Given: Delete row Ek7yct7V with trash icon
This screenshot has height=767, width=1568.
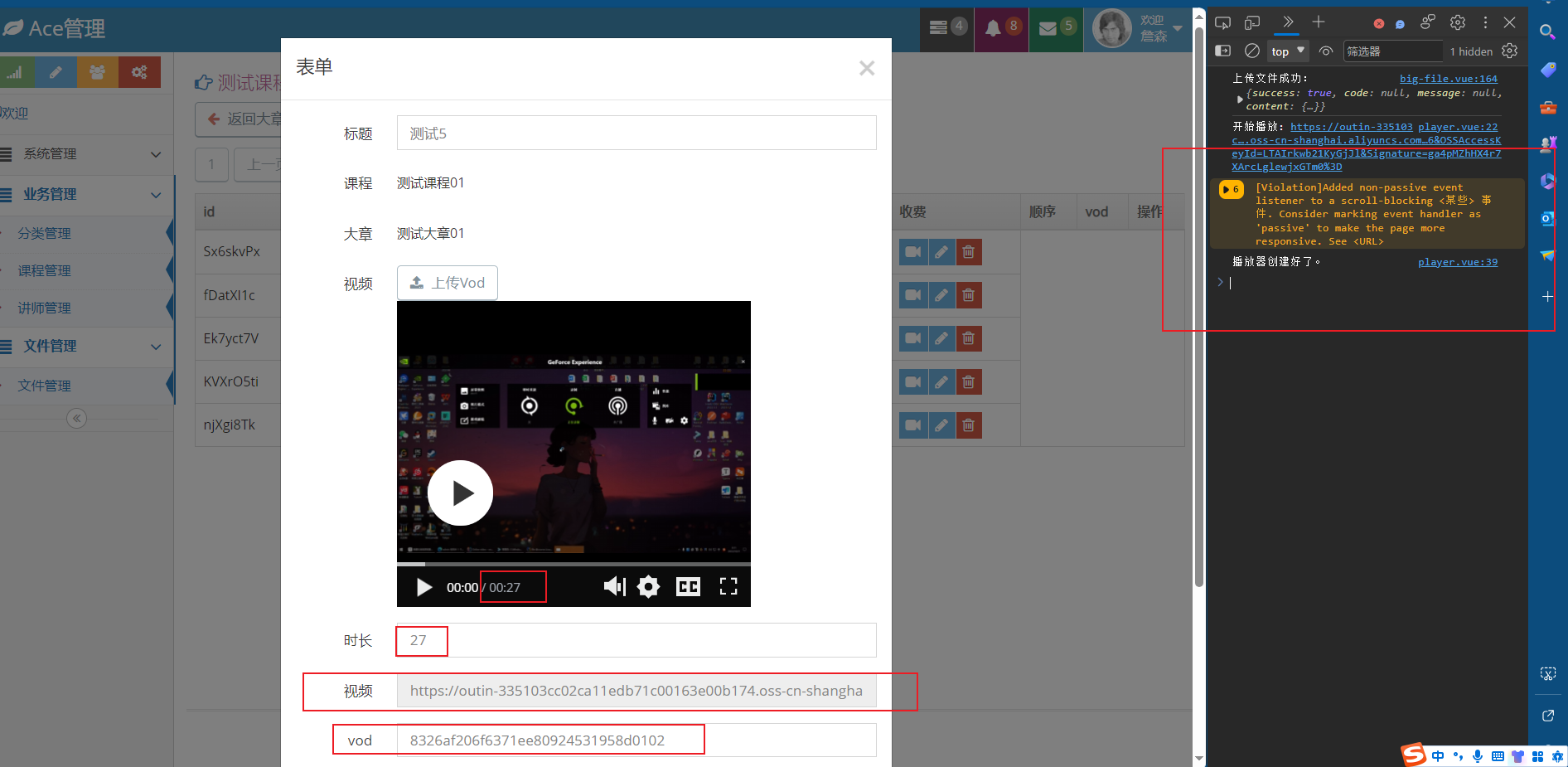Looking at the screenshot, I should click(x=969, y=338).
